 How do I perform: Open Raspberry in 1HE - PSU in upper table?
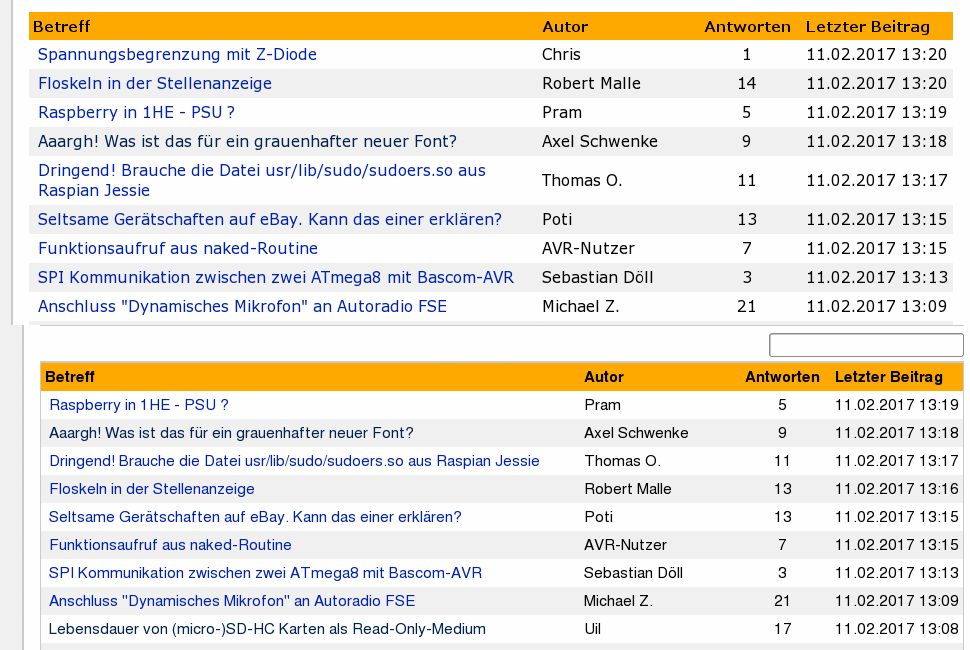click(136, 112)
